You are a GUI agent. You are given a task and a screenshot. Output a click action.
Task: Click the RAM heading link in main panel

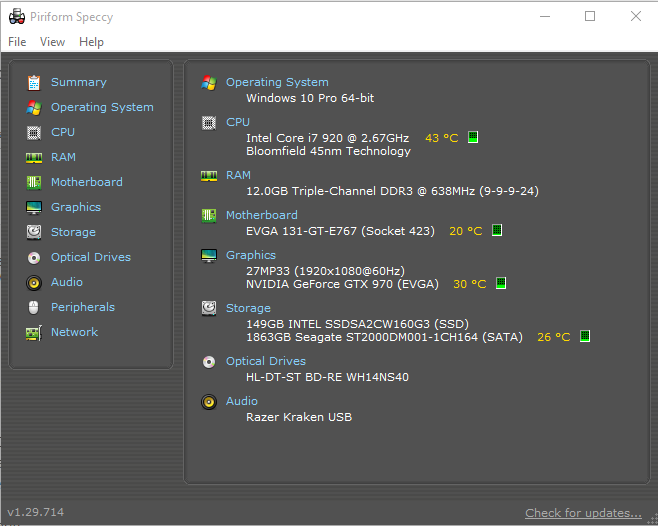[238, 175]
